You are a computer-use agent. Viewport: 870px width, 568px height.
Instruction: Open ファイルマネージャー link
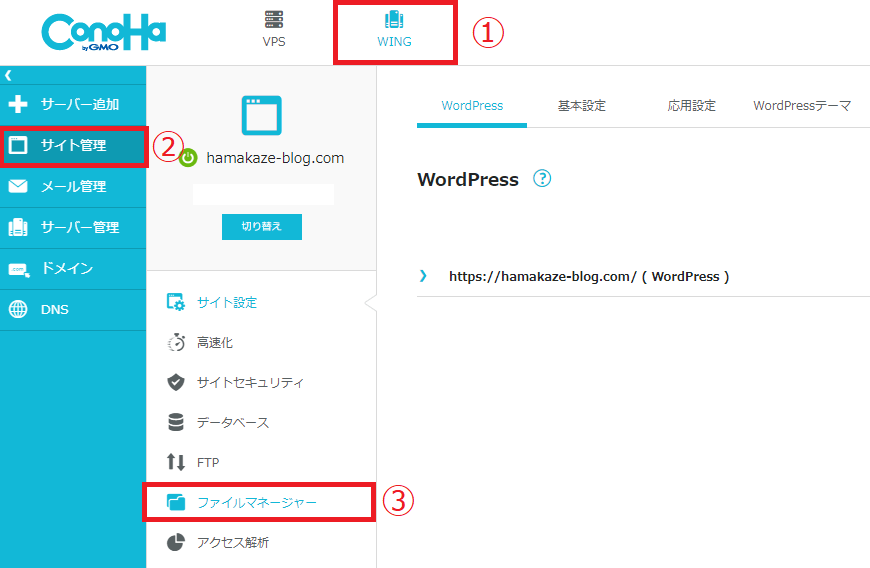click(257, 502)
